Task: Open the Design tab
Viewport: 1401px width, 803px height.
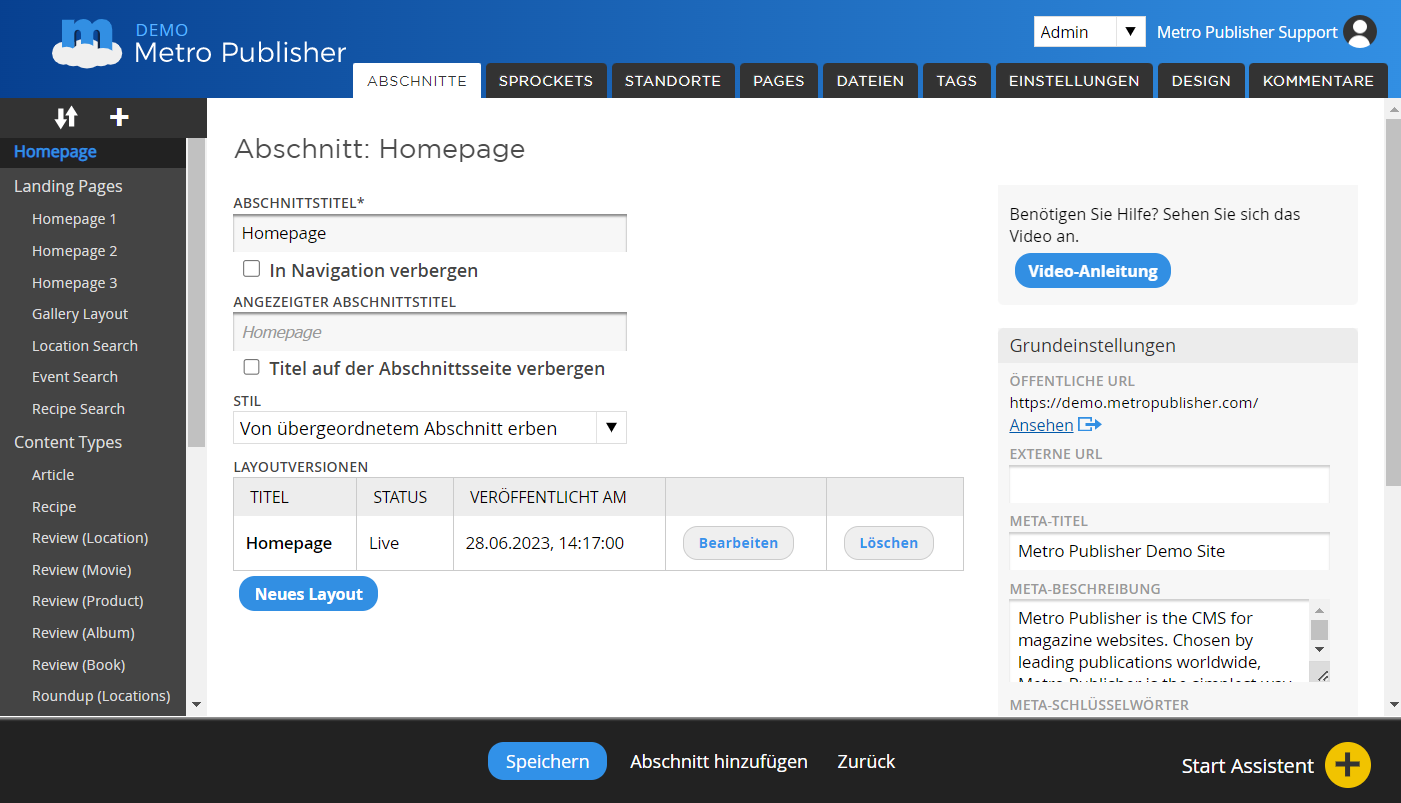Action: 1201,81
